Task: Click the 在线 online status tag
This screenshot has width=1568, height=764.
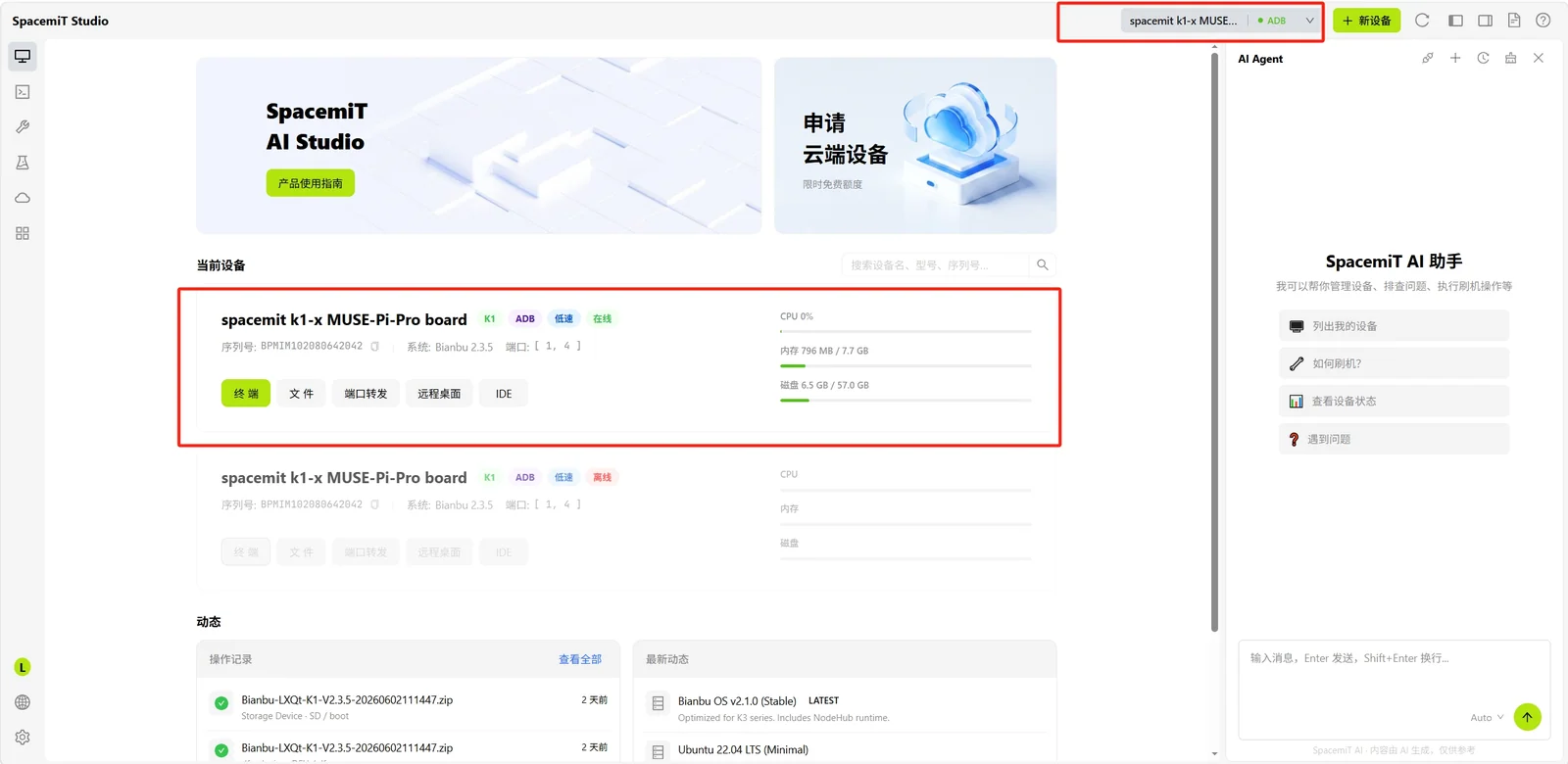Action: click(x=602, y=319)
